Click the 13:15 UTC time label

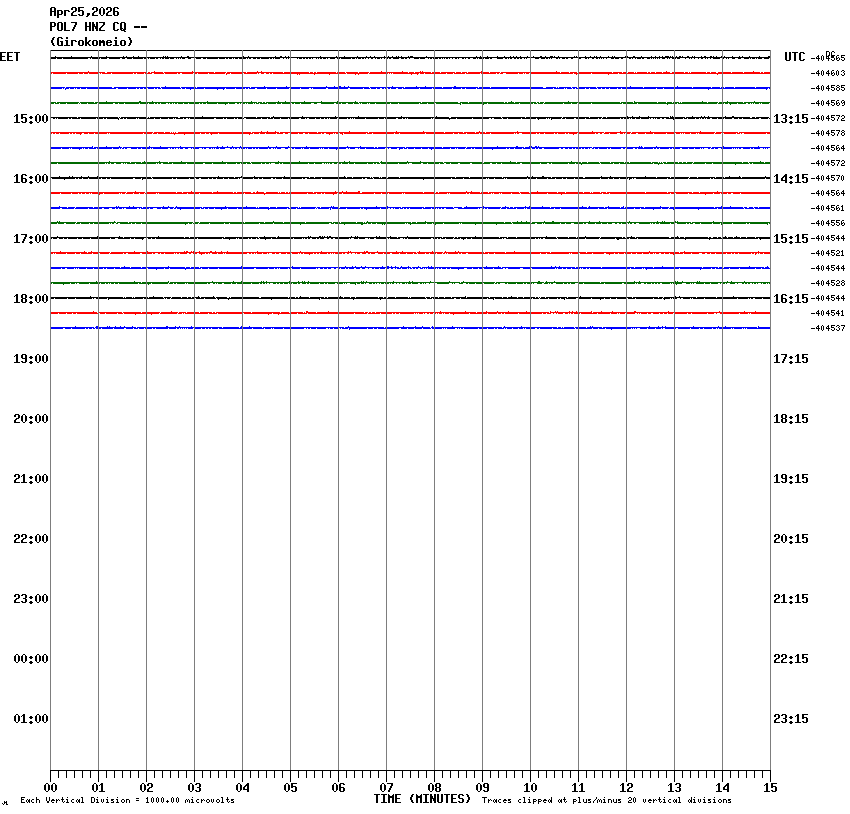click(x=790, y=119)
